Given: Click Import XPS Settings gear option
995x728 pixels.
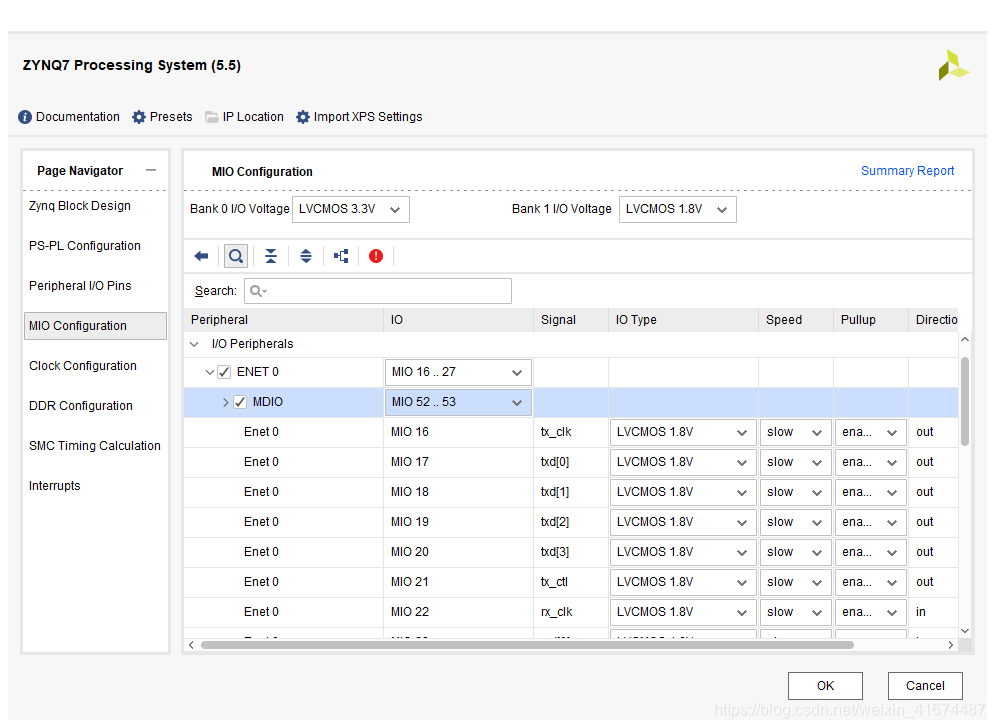Looking at the screenshot, I should [x=359, y=117].
